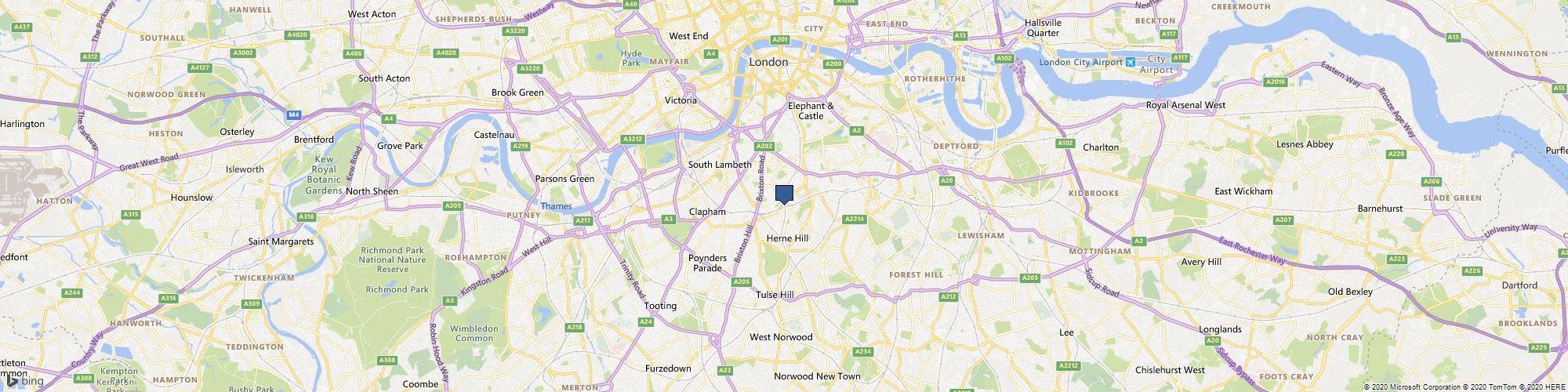Click the Wimbledon Common label
The width and height of the screenshot is (1568, 392).
[x=472, y=333]
